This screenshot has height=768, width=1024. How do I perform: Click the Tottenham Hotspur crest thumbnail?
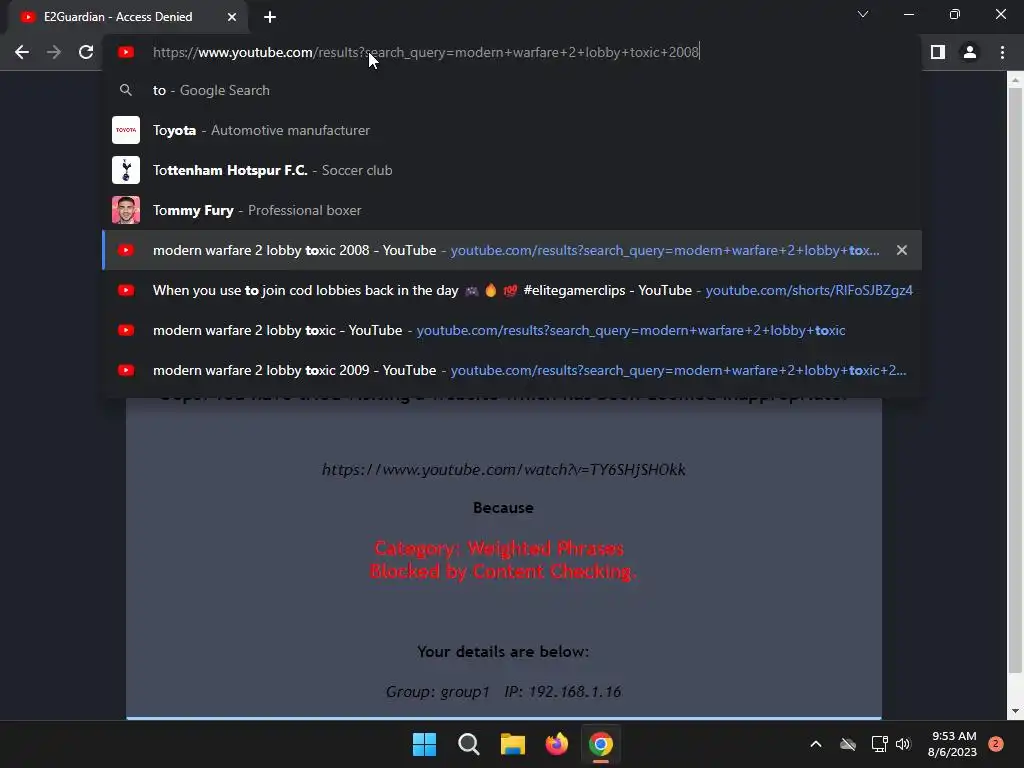pos(126,170)
